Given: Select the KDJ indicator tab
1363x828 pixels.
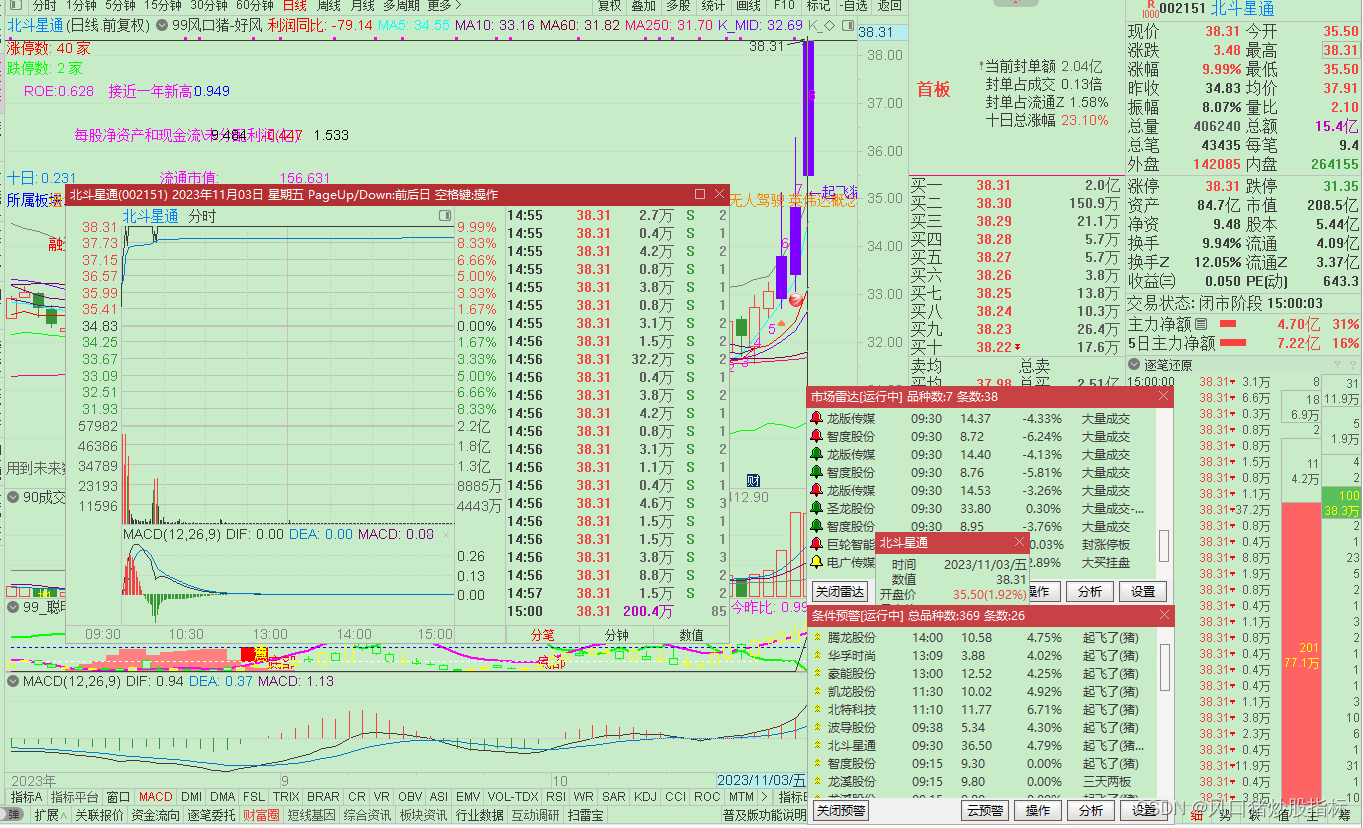Looking at the screenshot, I should tap(645, 797).
